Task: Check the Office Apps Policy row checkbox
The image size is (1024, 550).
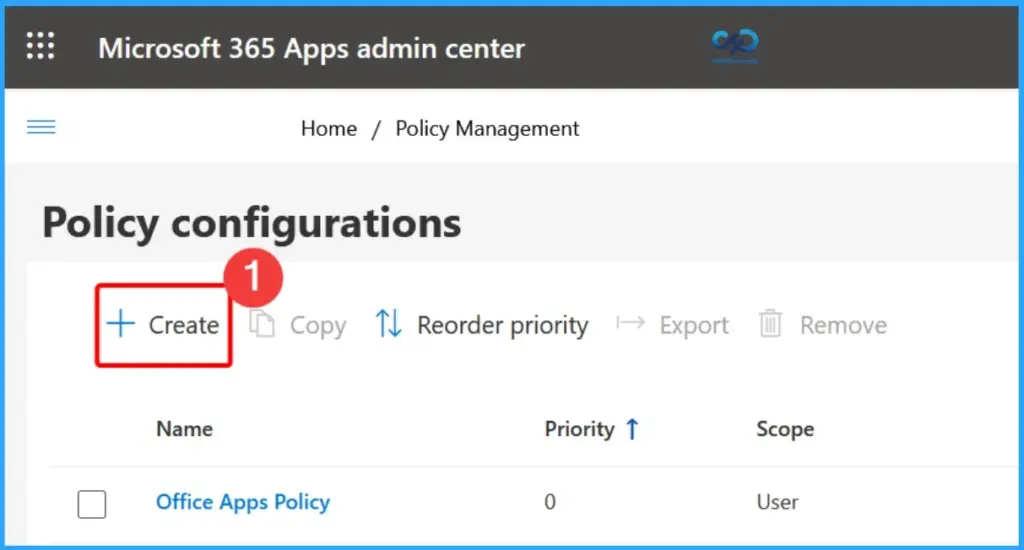Action: [91, 504]
